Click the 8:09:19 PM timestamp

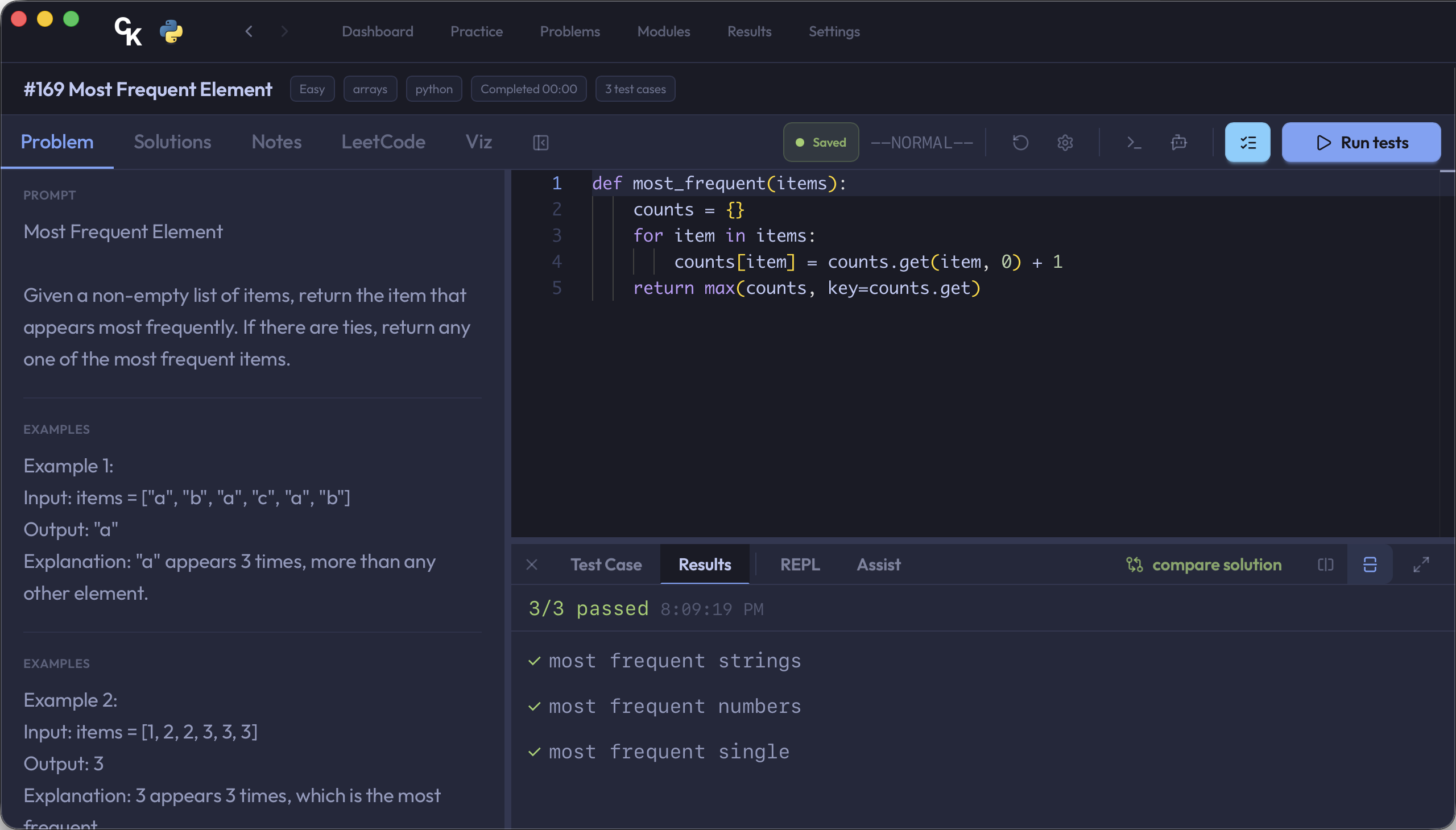click(712, 609)
